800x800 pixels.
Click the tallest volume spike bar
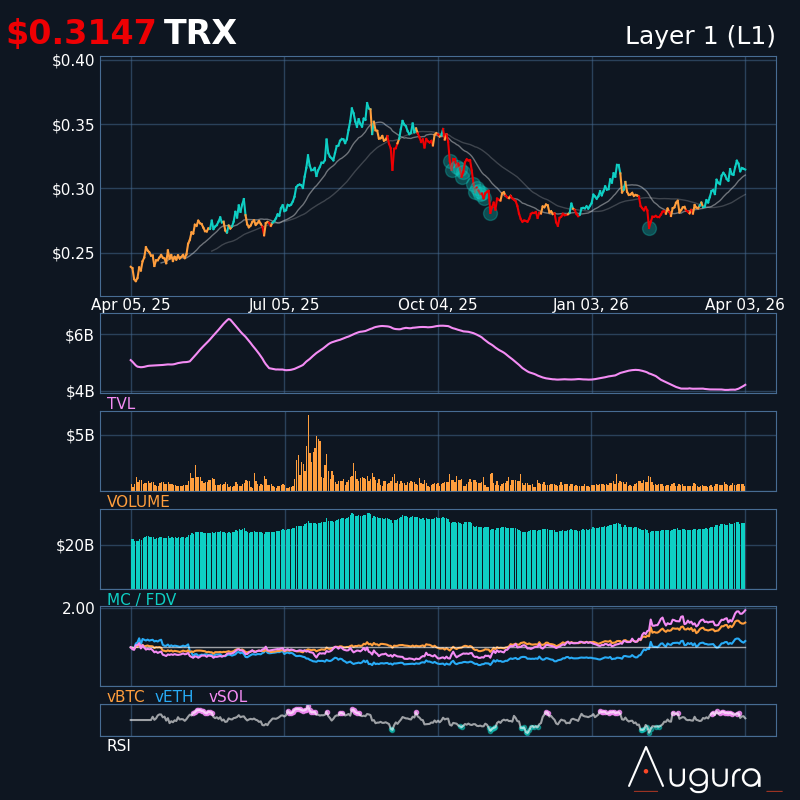pyautogui.click(x=308, y=453)
